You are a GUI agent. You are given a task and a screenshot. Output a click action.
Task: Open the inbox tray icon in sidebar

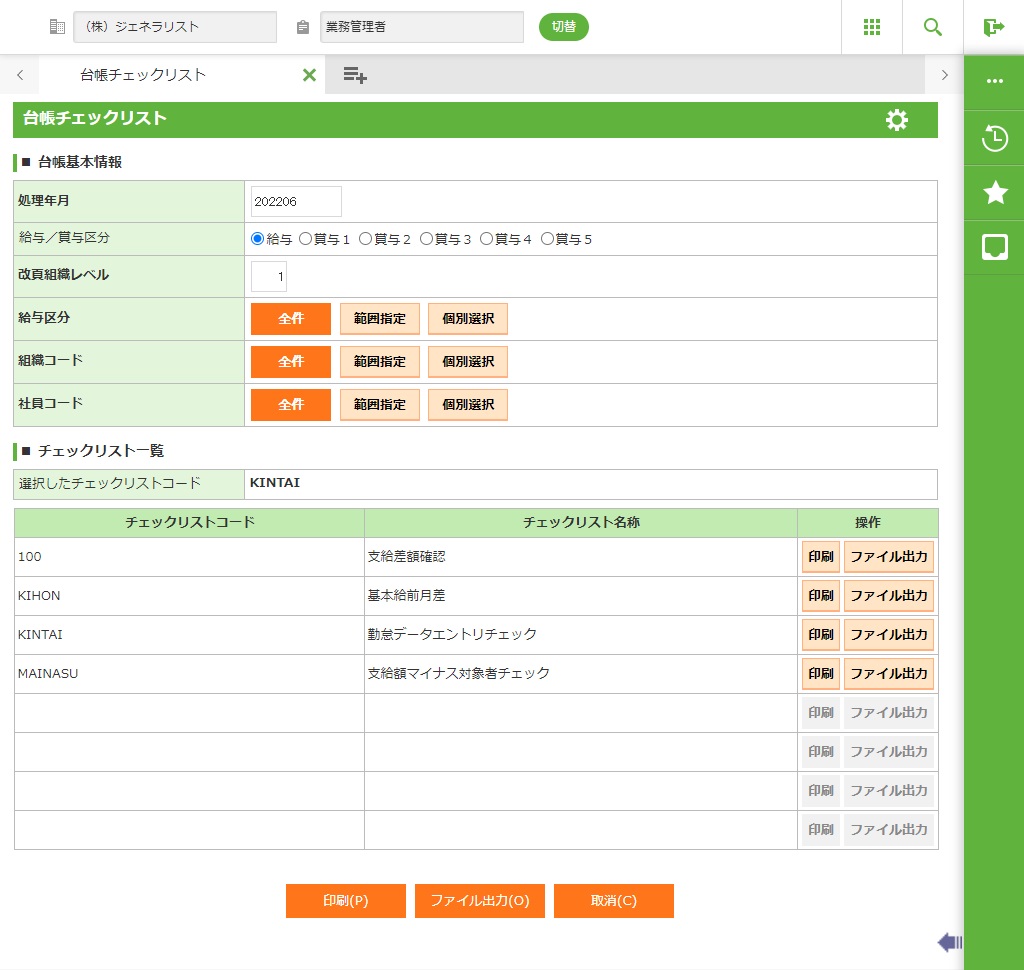click(x=994, y=247)
